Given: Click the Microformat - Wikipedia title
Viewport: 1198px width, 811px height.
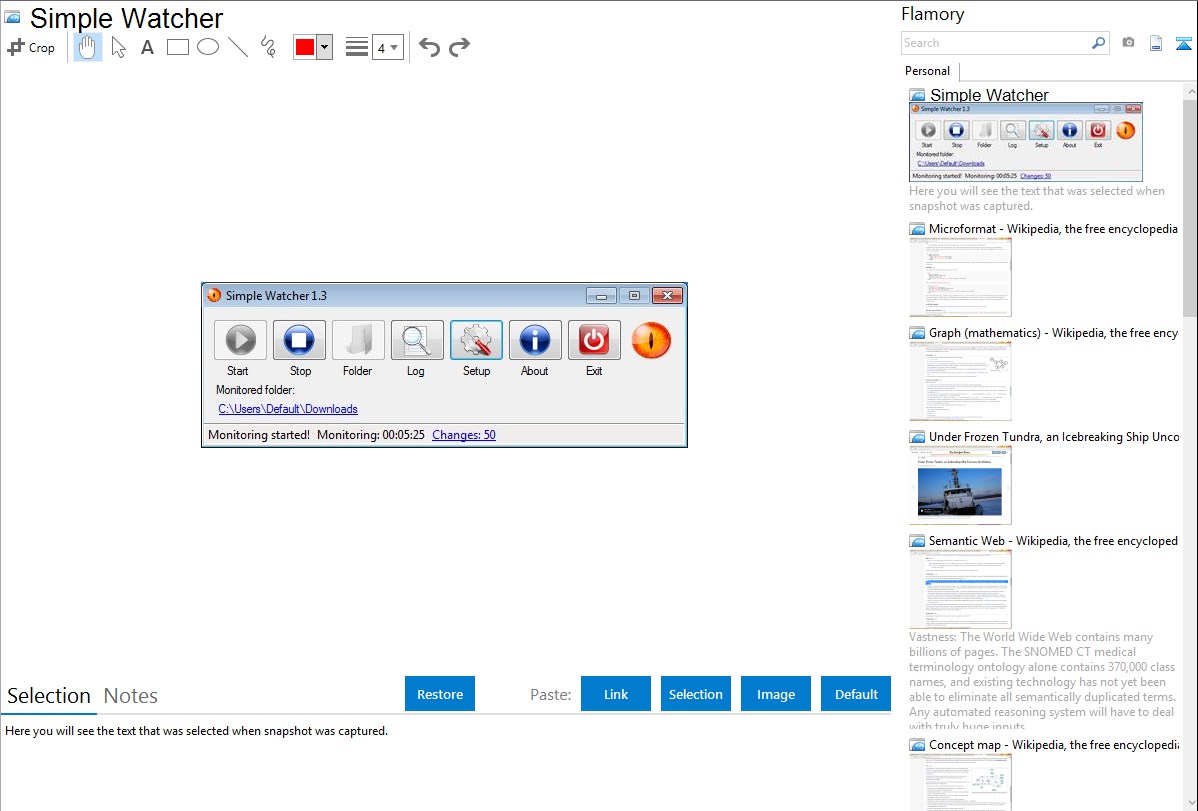Looking at the screenshot, I should point(1053,229).
